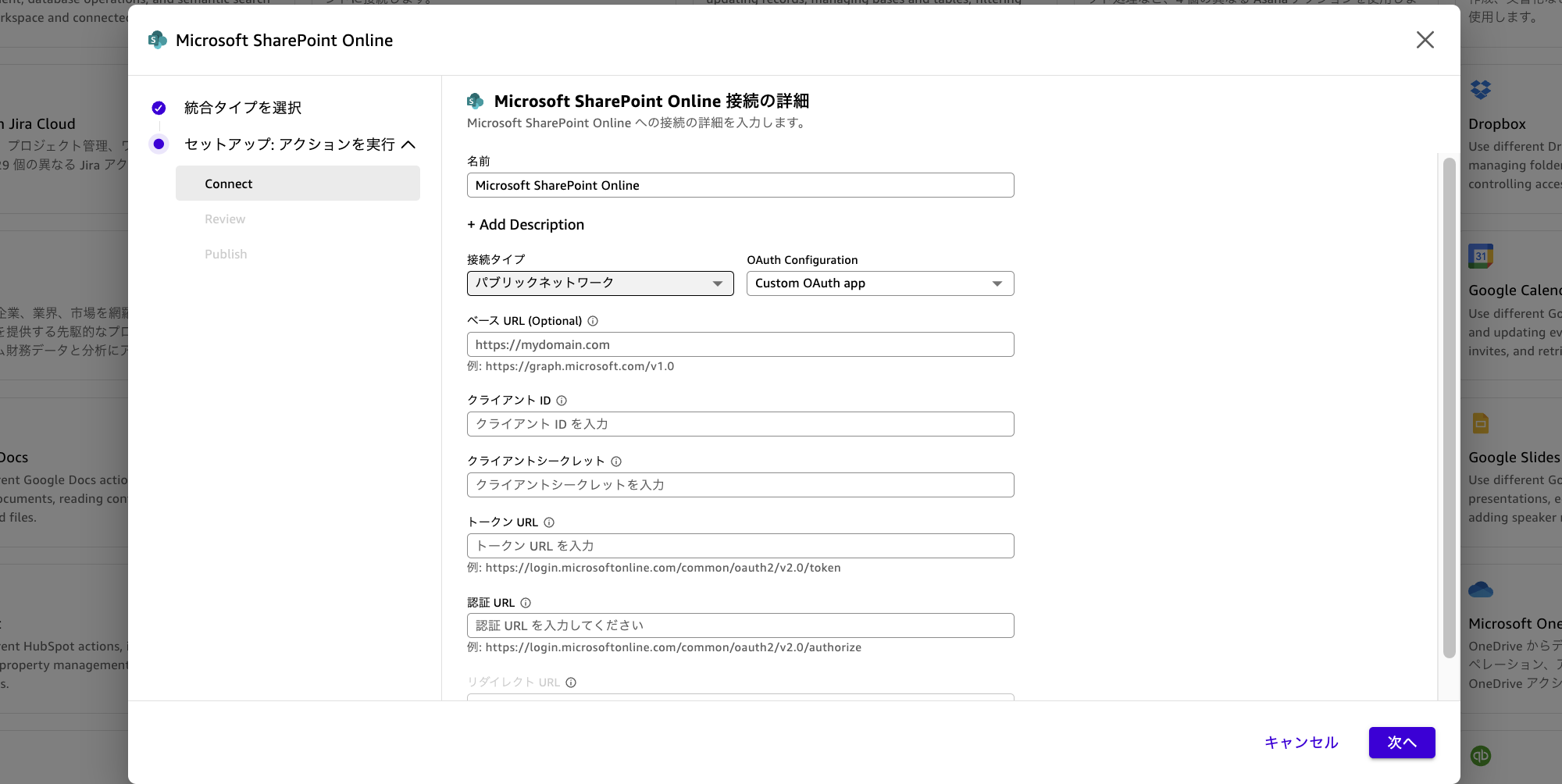Click the キャンセル button

[1301, 743]
